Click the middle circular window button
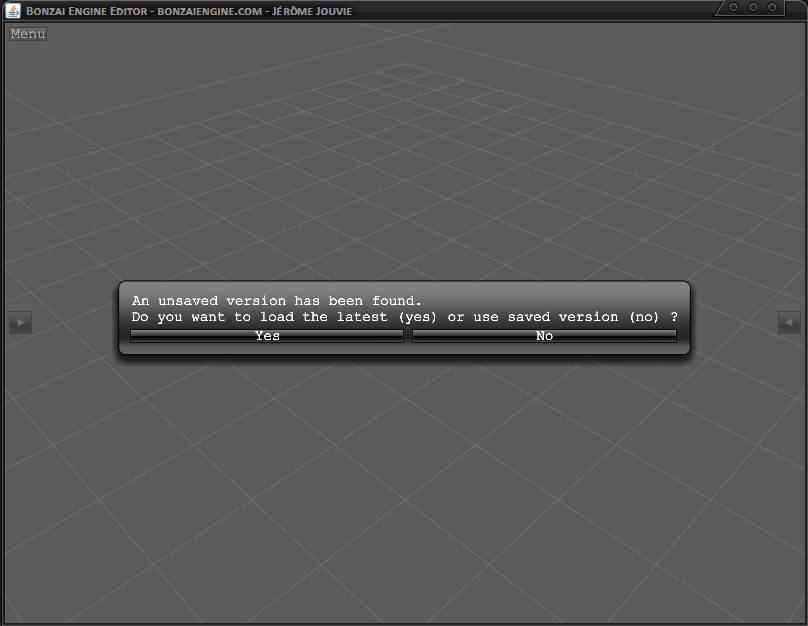 (754, 8)
